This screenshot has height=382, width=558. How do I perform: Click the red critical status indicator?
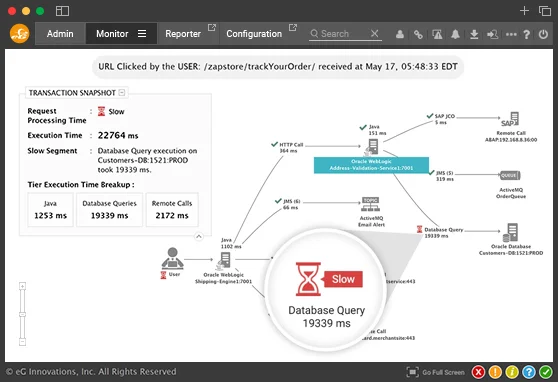478,372
